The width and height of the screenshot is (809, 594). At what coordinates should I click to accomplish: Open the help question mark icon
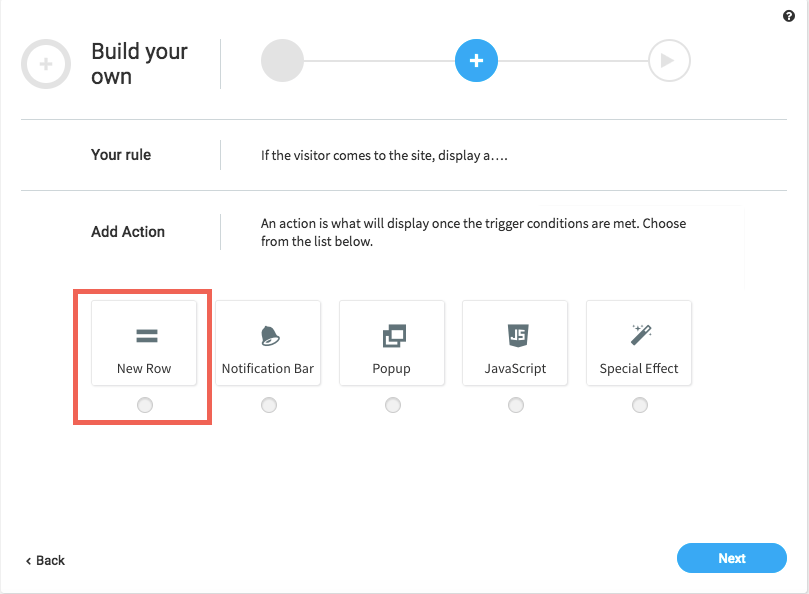pos(788,16)
